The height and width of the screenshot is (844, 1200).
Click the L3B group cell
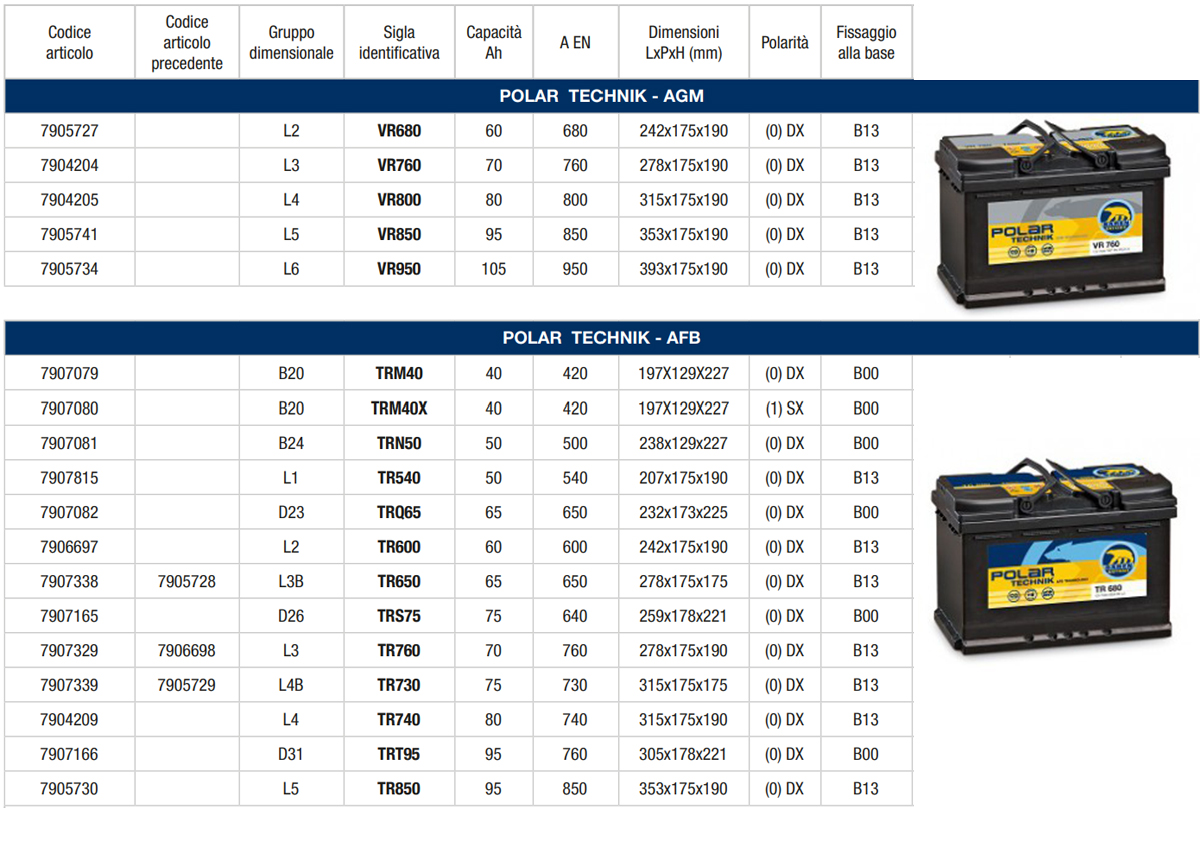coord(291,581)
